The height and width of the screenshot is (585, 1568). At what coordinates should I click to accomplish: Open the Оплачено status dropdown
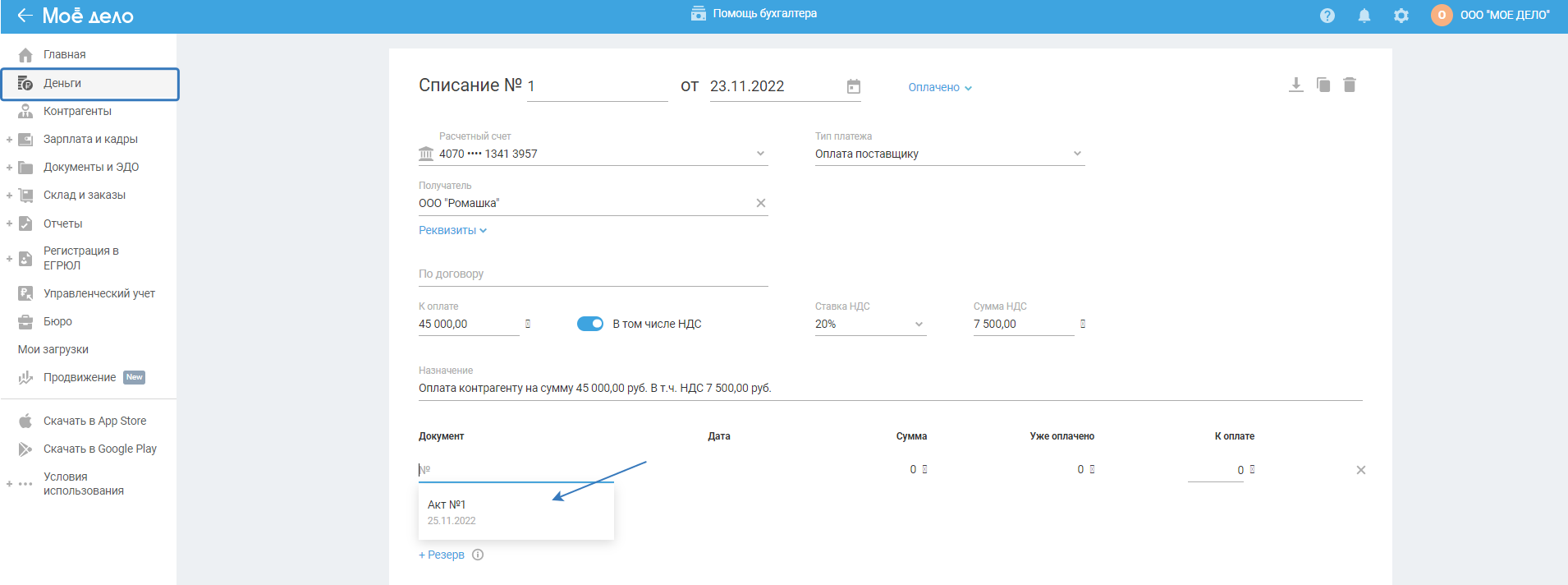coord(939,87)
